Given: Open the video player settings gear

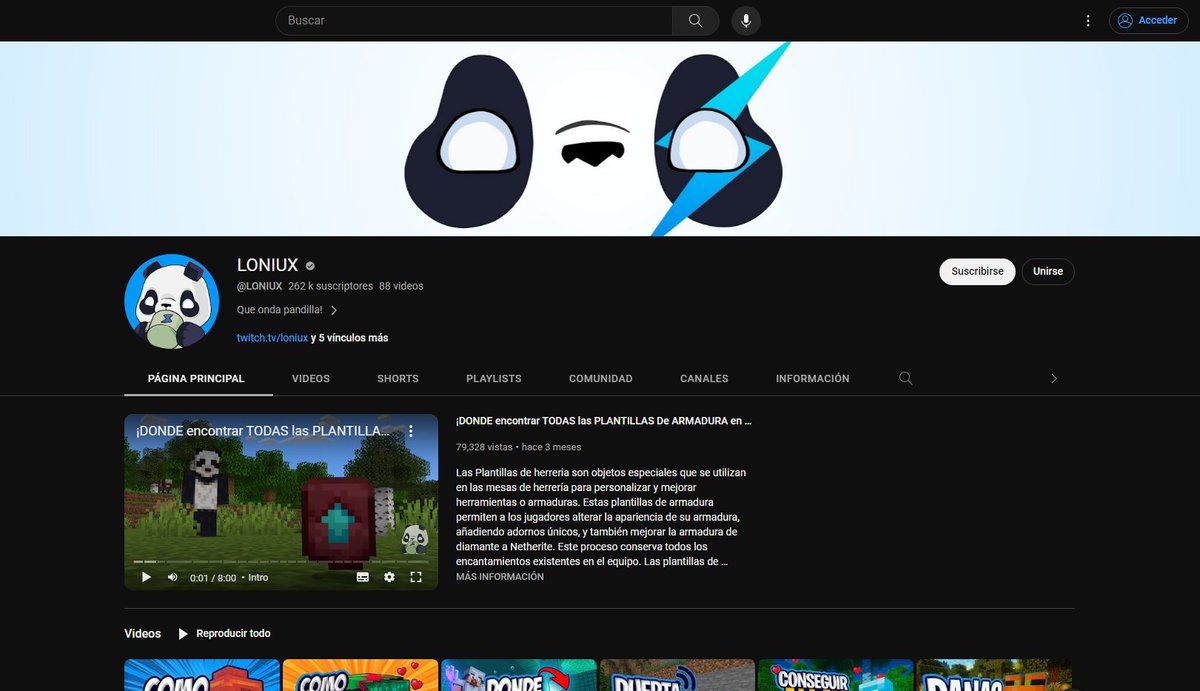Looking at the screenshot, I should tap(389, 577).
